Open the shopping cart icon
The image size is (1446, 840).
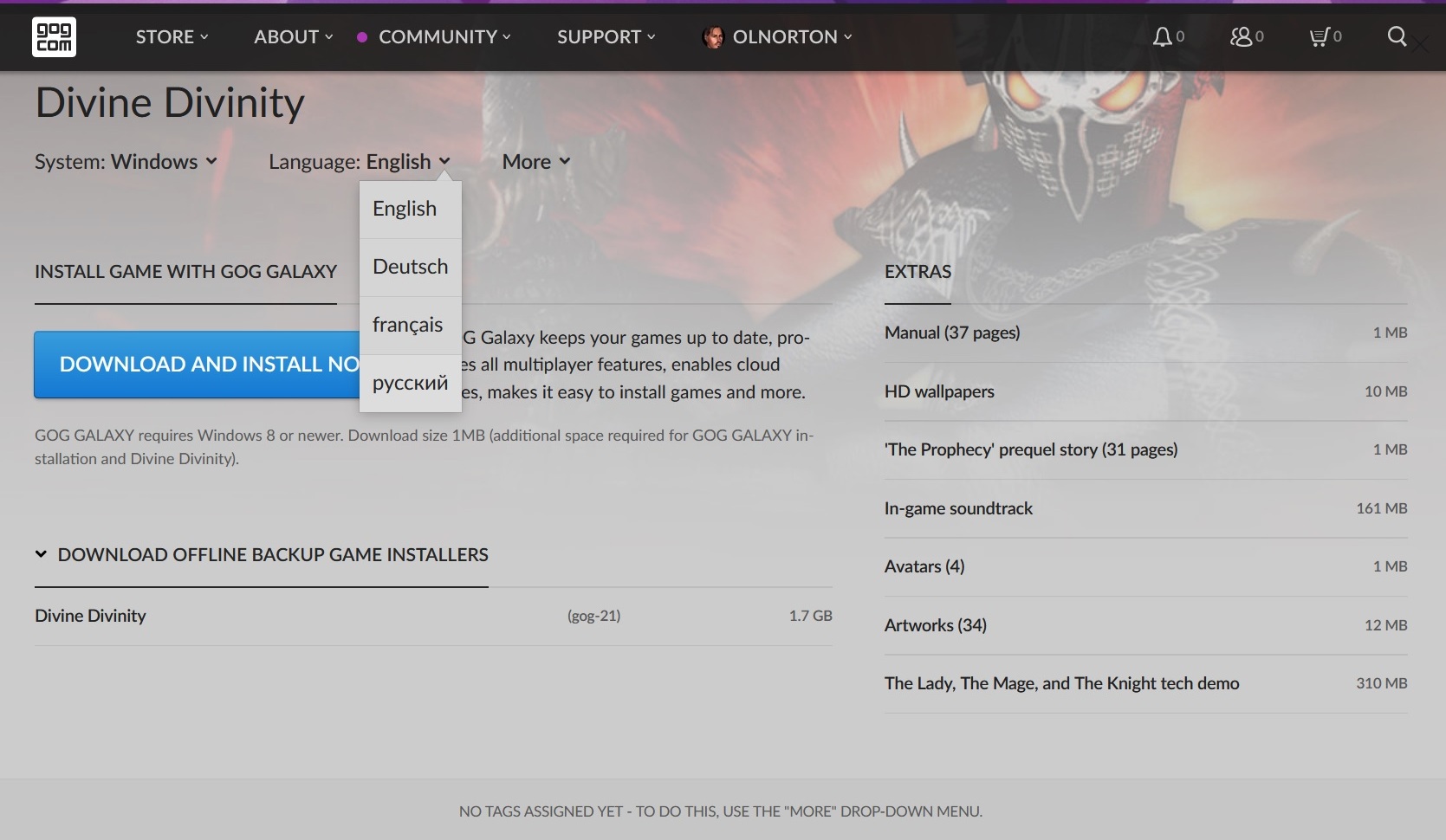(x=1319, y=36)
